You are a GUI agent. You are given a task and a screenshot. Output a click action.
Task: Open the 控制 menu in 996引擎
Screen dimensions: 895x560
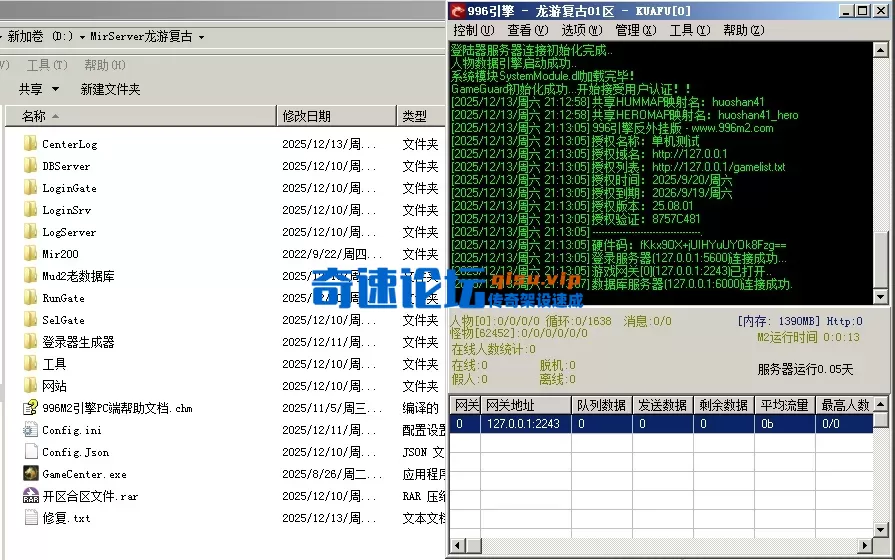tap(474, 30)
